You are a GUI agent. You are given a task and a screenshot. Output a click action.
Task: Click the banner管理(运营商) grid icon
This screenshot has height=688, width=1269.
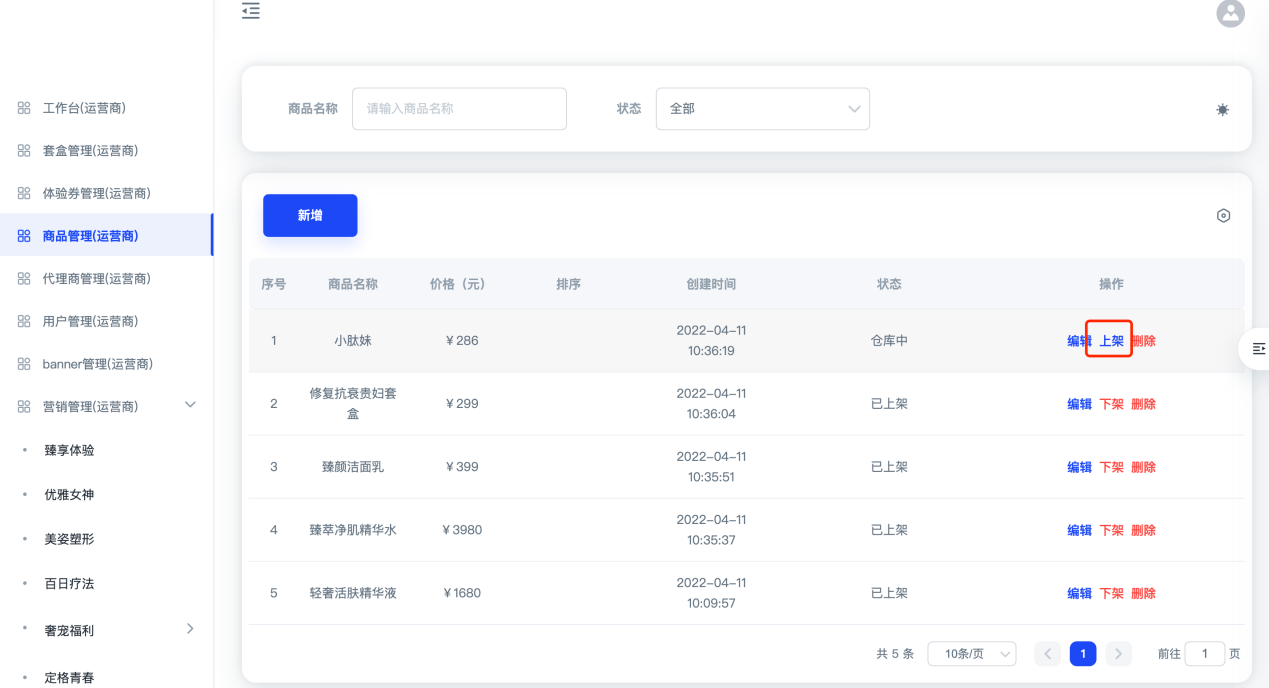[x=24, y=364]
